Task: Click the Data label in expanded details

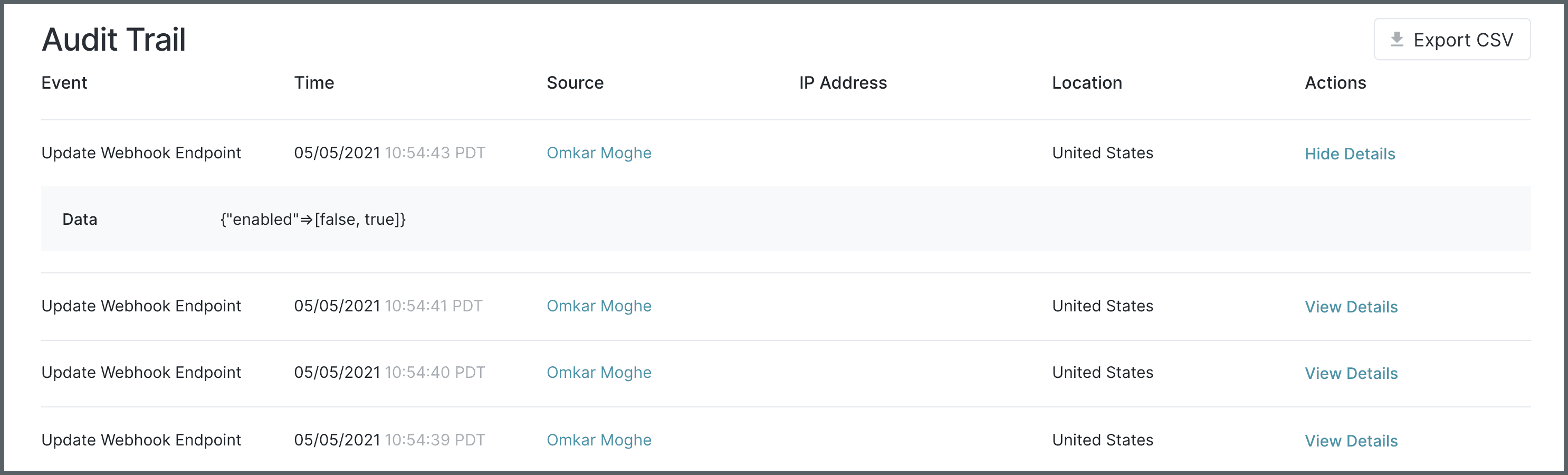Action: tap(80, 219)
